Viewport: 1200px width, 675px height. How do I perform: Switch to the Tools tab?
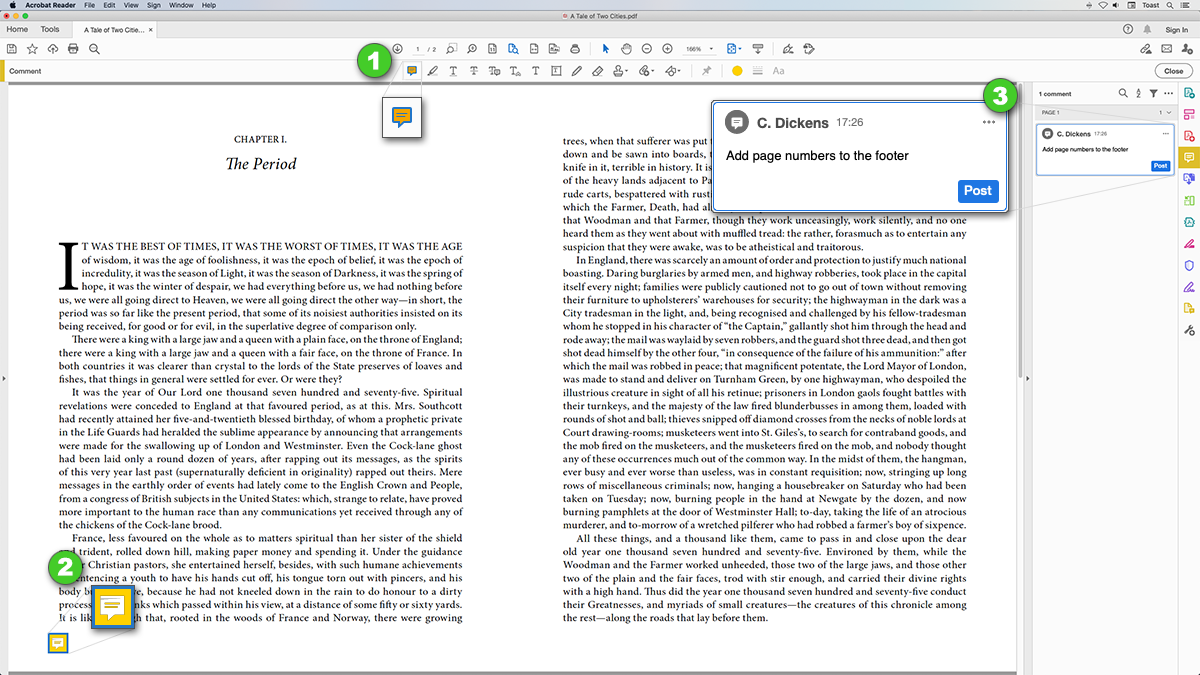pos(50,30)
